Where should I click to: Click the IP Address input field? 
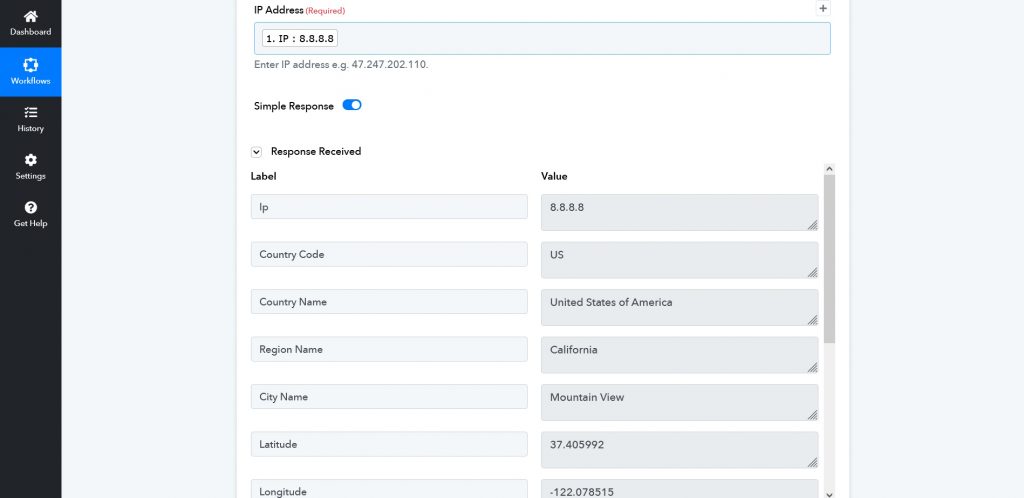pyautogui.click(x=580, y=39)
